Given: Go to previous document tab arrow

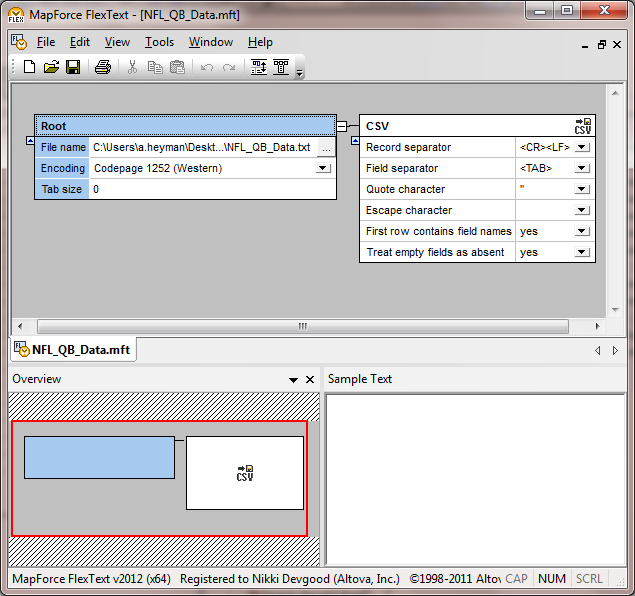Looking at the screenshot, I should pyautogui.click(x=598, y=351).
